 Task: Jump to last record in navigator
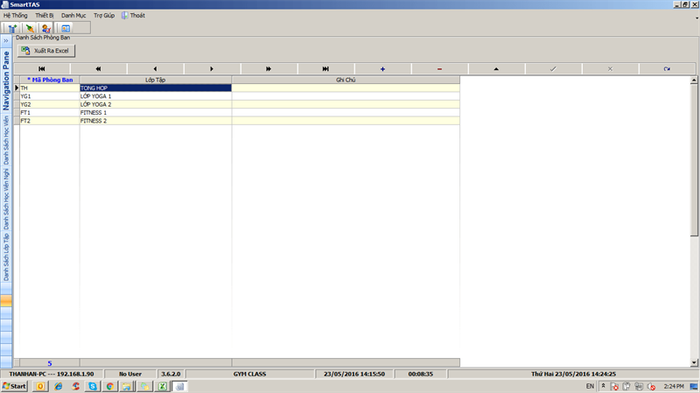[325, 69]
